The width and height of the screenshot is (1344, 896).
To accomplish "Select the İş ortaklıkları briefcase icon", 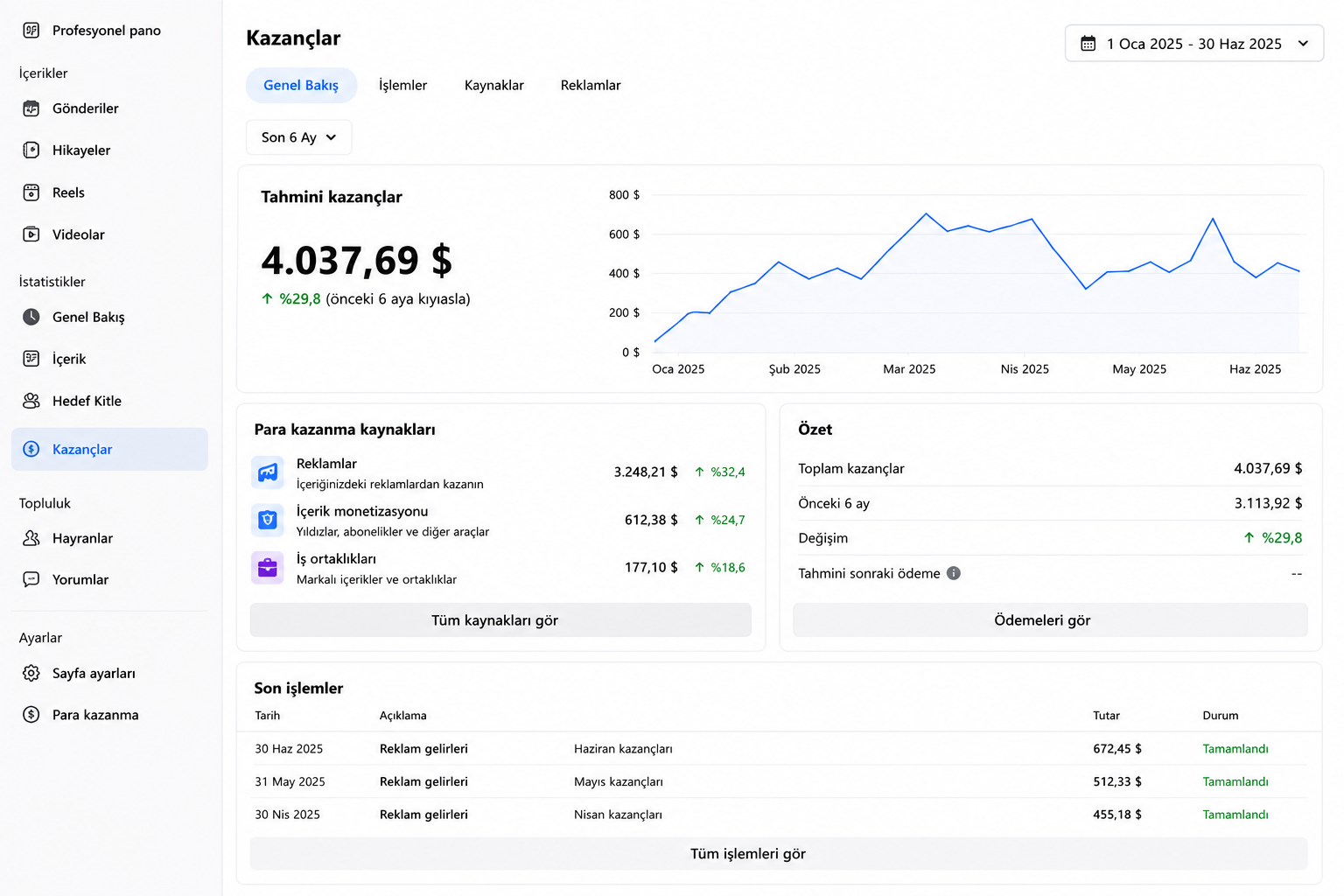I will click(268, 568).
